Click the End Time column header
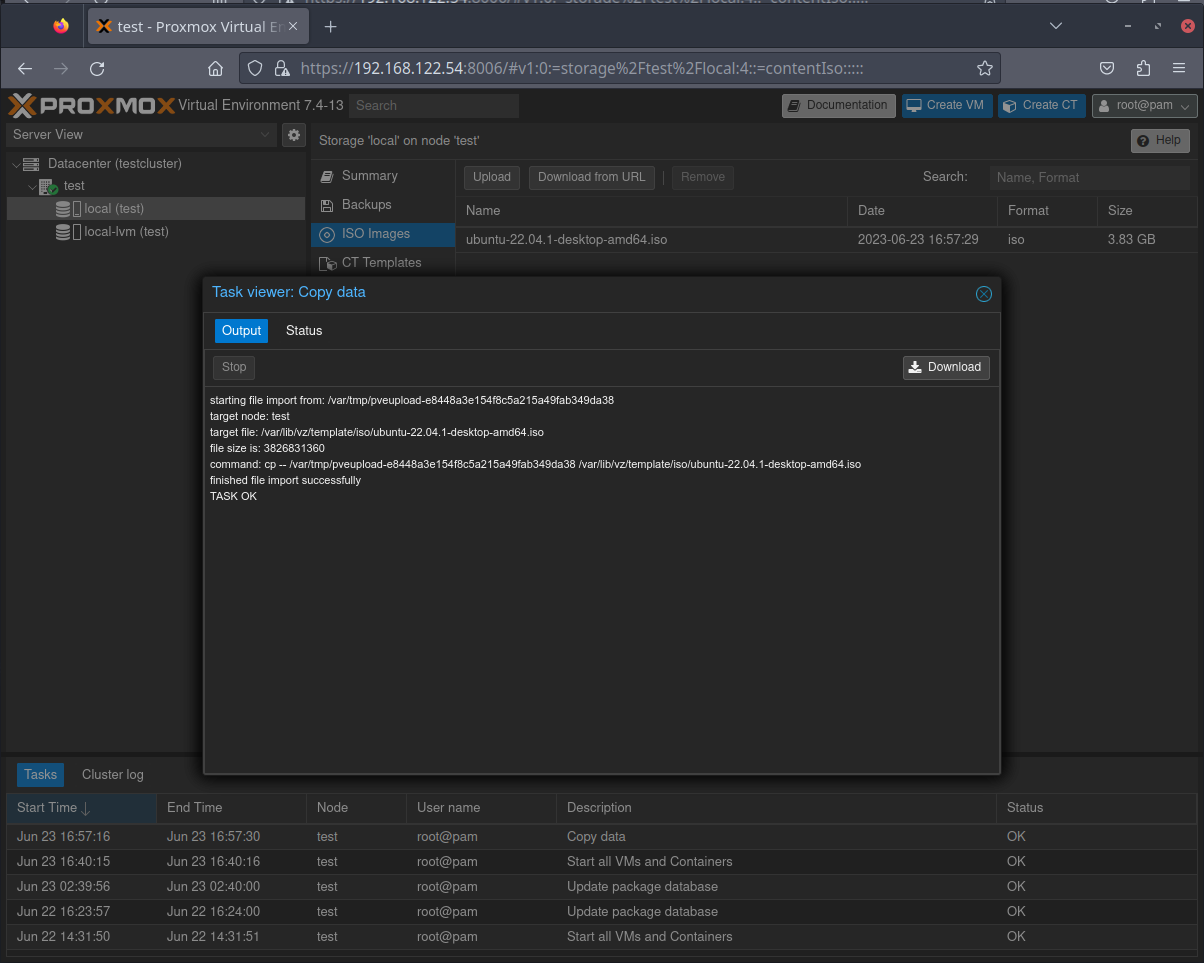1204x963 pixels. (231, 807)
